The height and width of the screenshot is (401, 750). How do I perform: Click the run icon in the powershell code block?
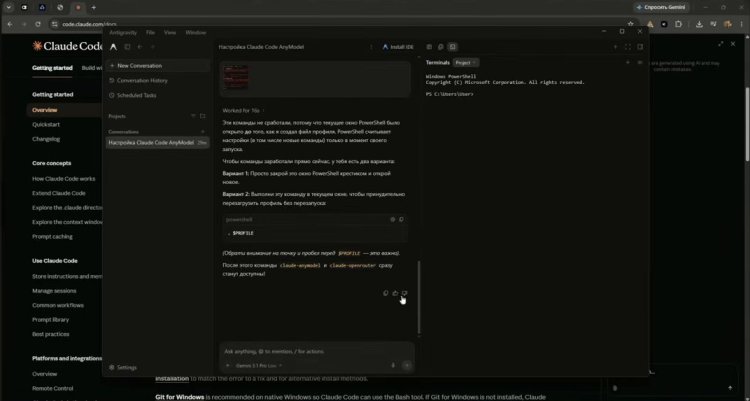393,220
